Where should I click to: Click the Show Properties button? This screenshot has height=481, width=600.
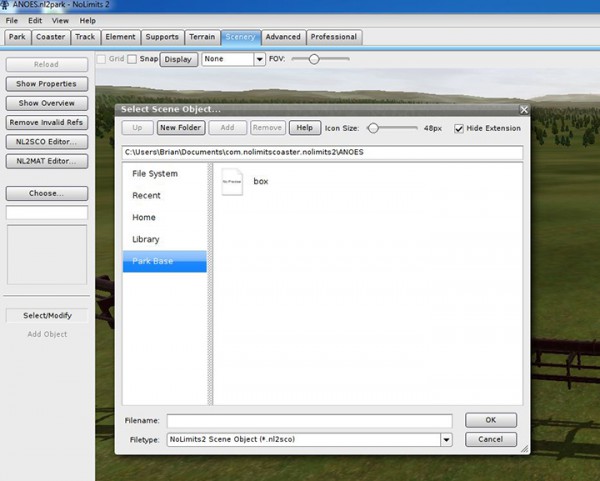tap(46, 84)
